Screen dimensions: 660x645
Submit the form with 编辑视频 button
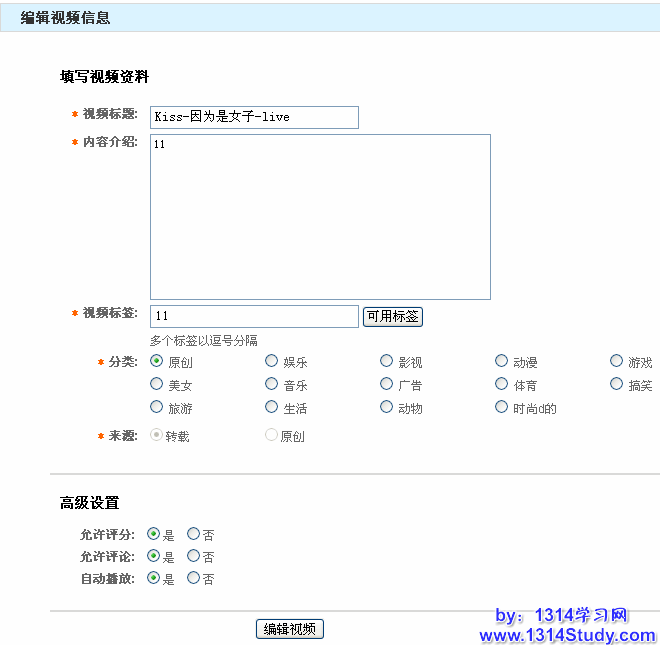[290, 629]
